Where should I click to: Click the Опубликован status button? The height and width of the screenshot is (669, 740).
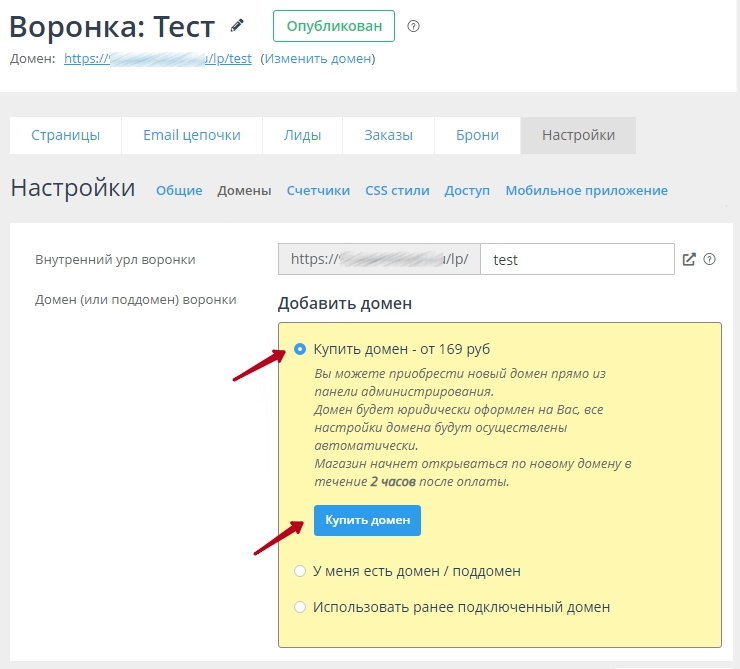(334, 26)
